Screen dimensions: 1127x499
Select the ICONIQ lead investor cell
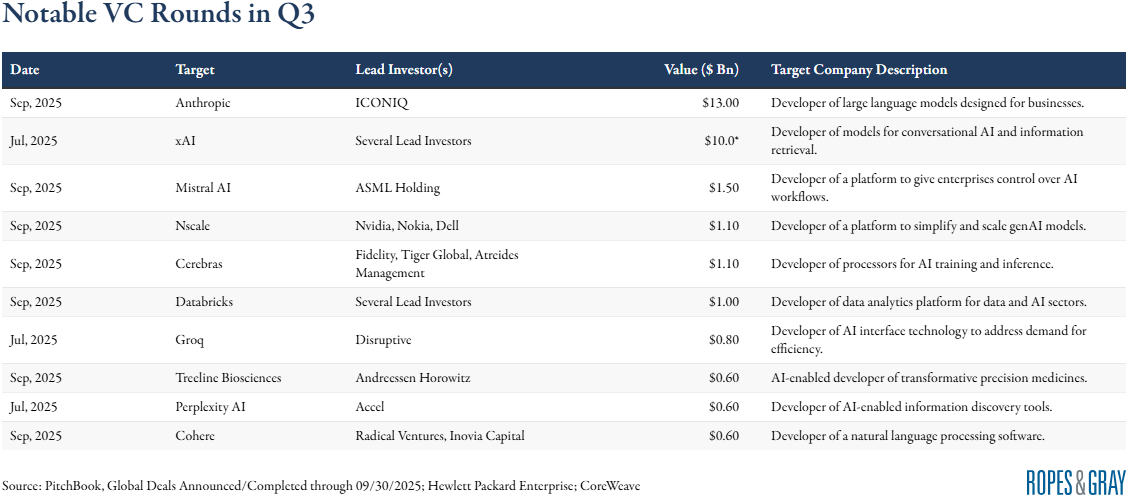(x=382, y=103)
